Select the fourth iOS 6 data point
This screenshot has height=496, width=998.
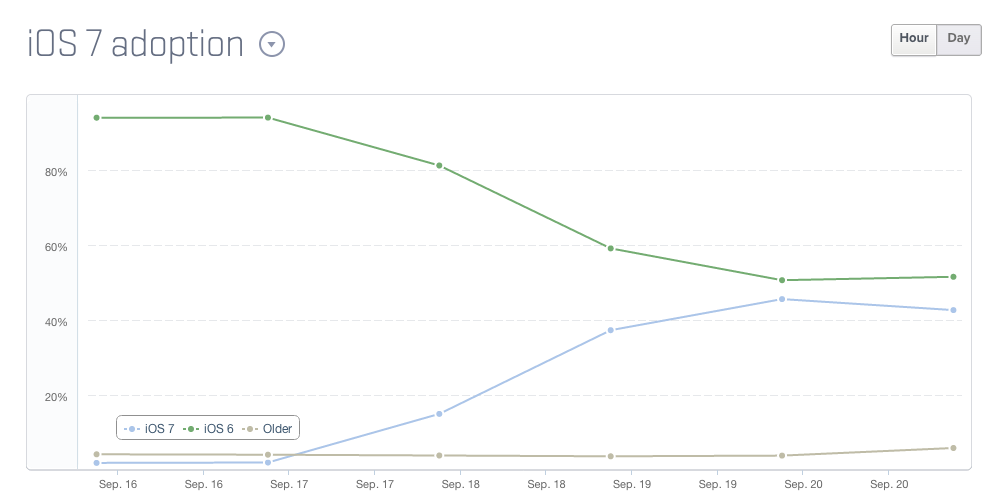coord(611,248)
